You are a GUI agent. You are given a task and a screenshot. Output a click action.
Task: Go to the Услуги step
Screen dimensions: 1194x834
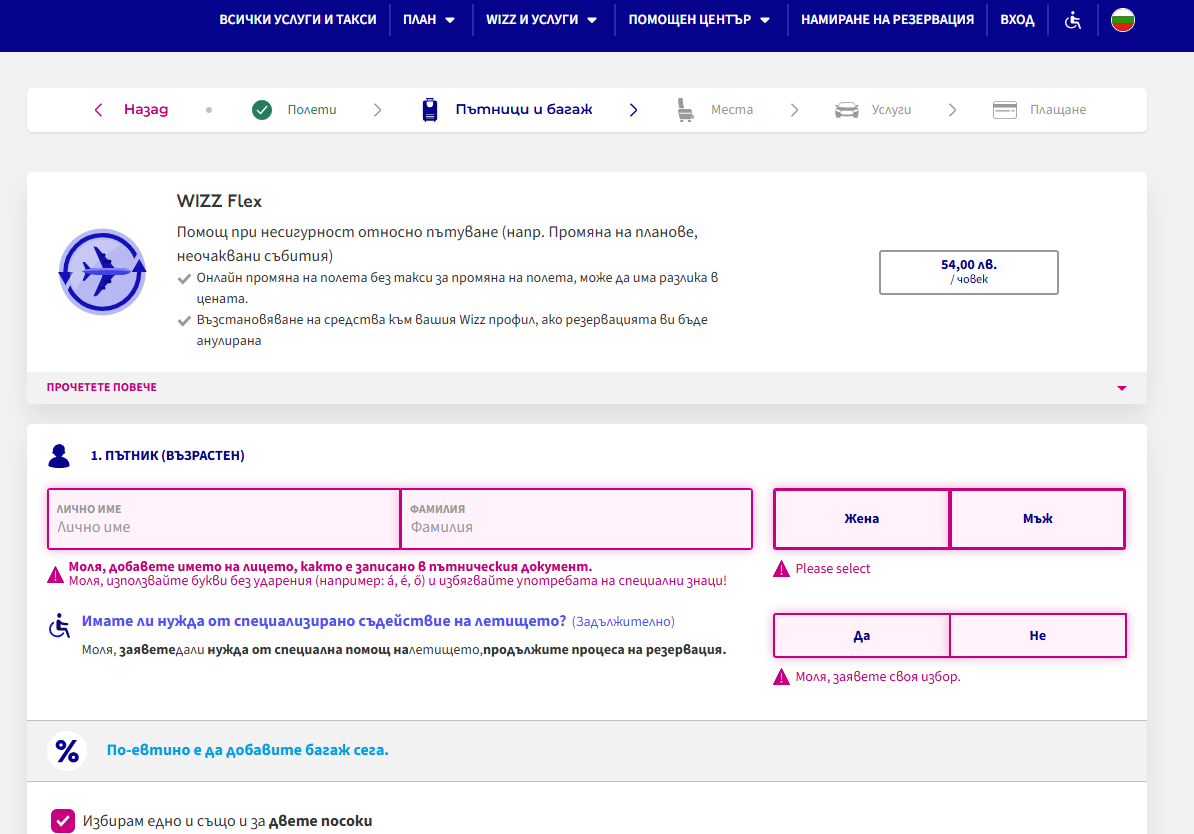tap(891, 110)
